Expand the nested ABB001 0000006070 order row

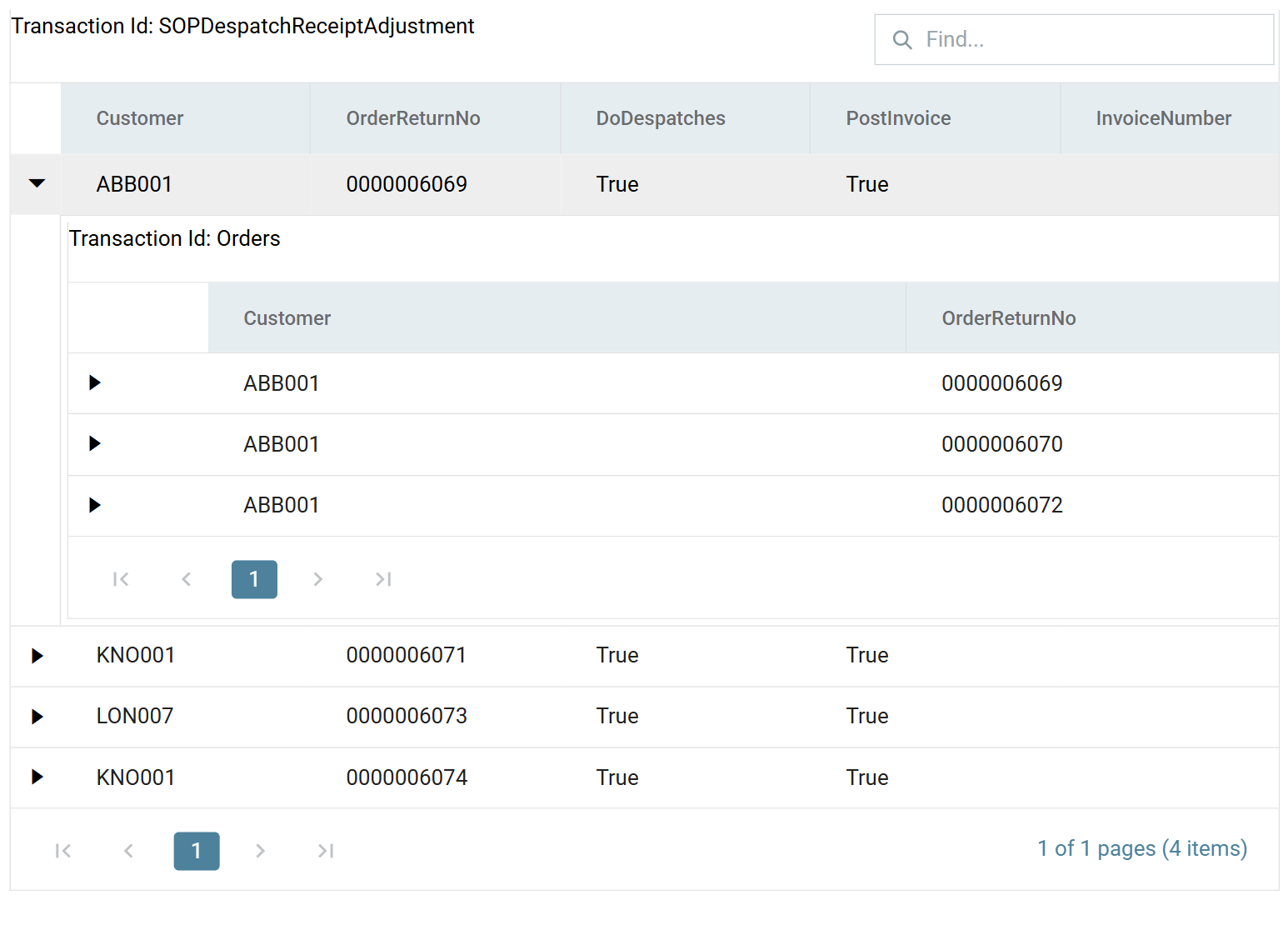point(95,443)
